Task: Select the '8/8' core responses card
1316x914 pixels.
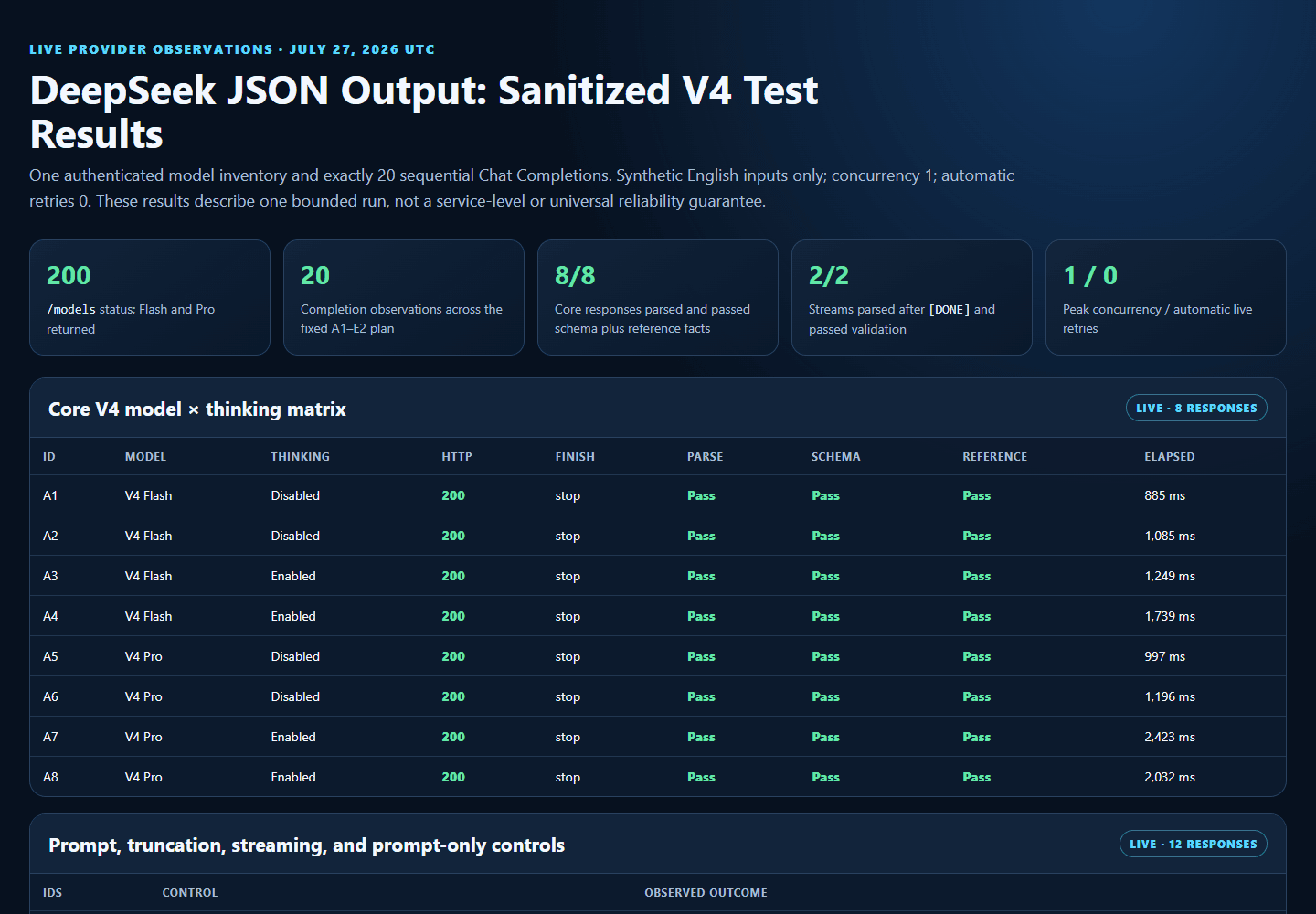Action: (x=658, y=297)
